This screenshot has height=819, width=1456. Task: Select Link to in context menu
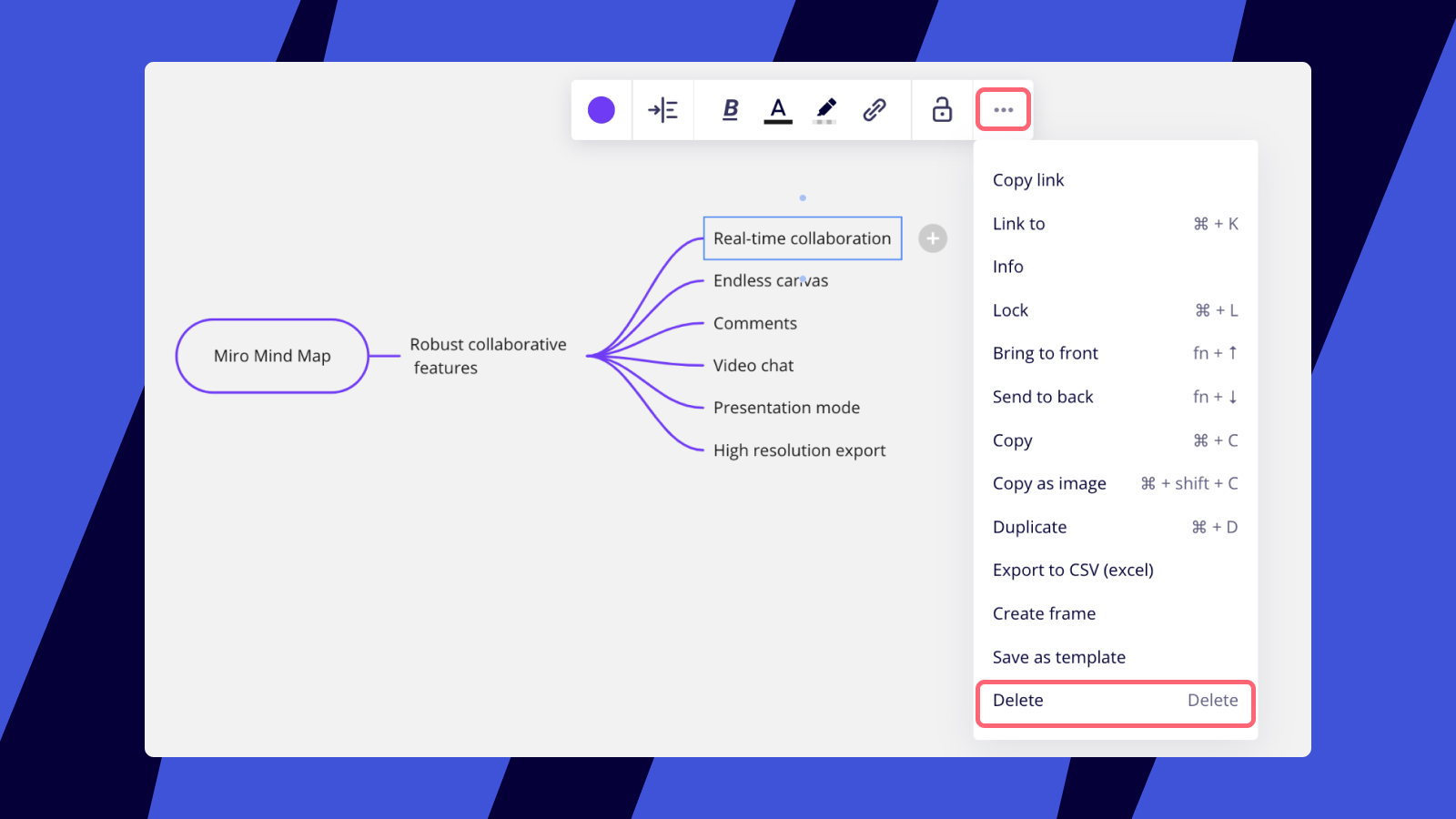click(1019, 224)
